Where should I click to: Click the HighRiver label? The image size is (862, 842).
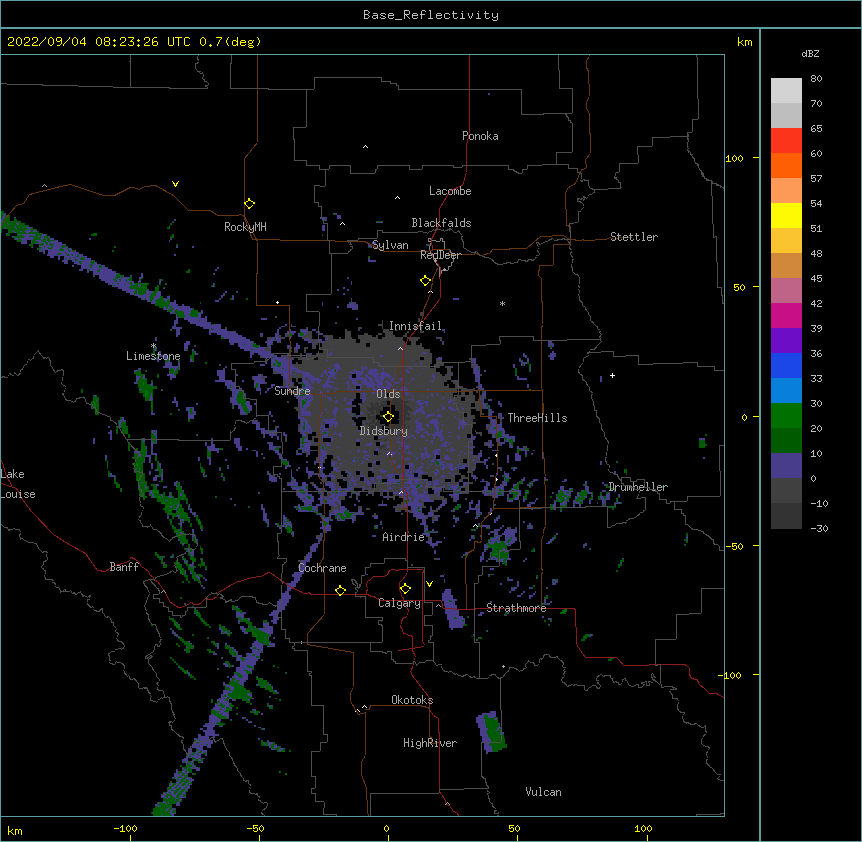[430, 743]
